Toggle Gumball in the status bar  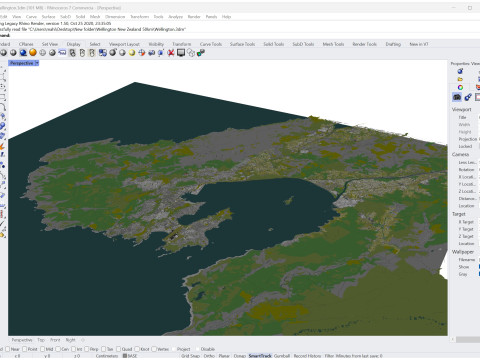tap(282, 356)
